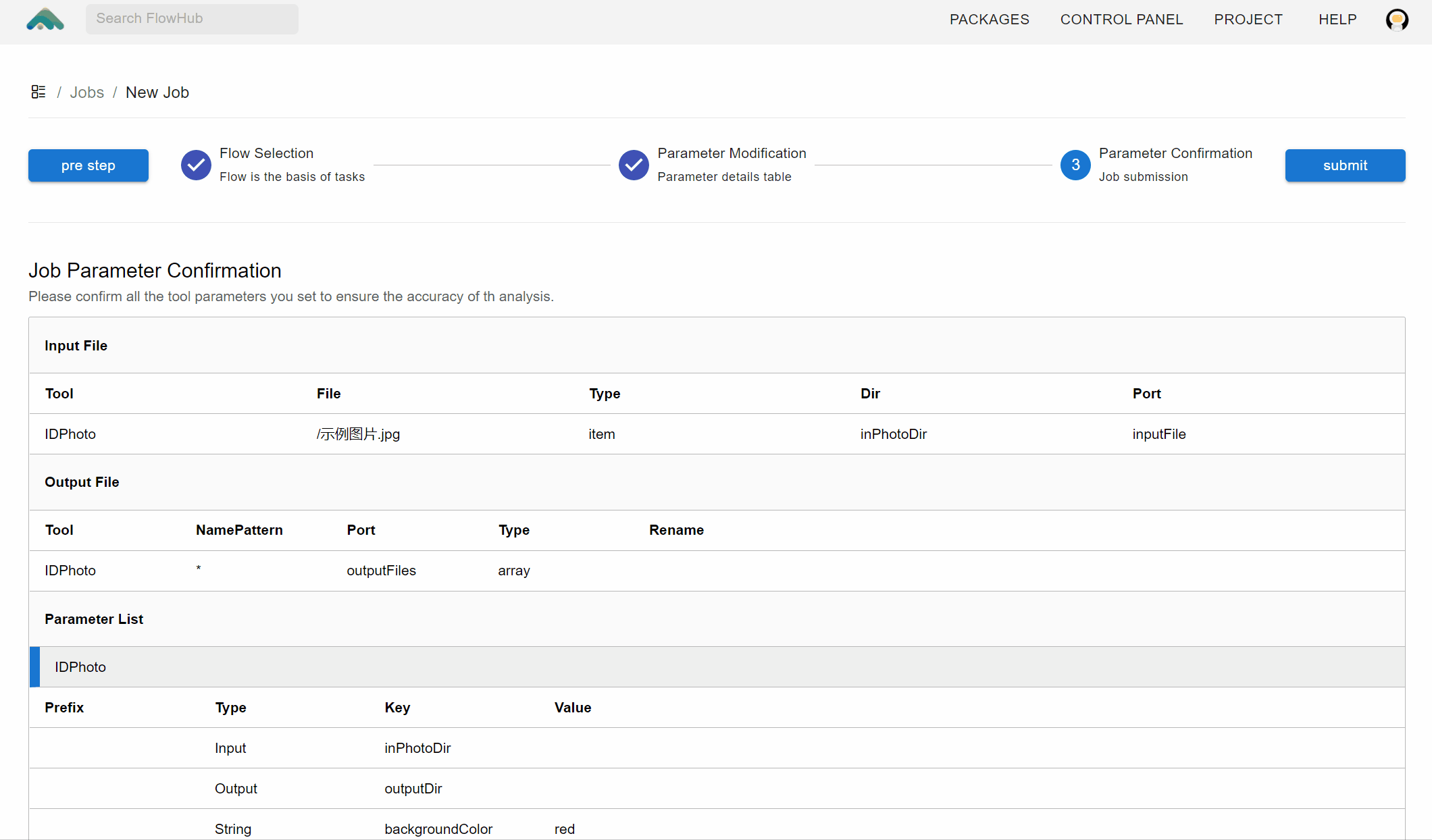The height and width of the screenshot is (840, 1432).
Task: Click the step 3 circle icon
Action: [x=1075, y=165]
